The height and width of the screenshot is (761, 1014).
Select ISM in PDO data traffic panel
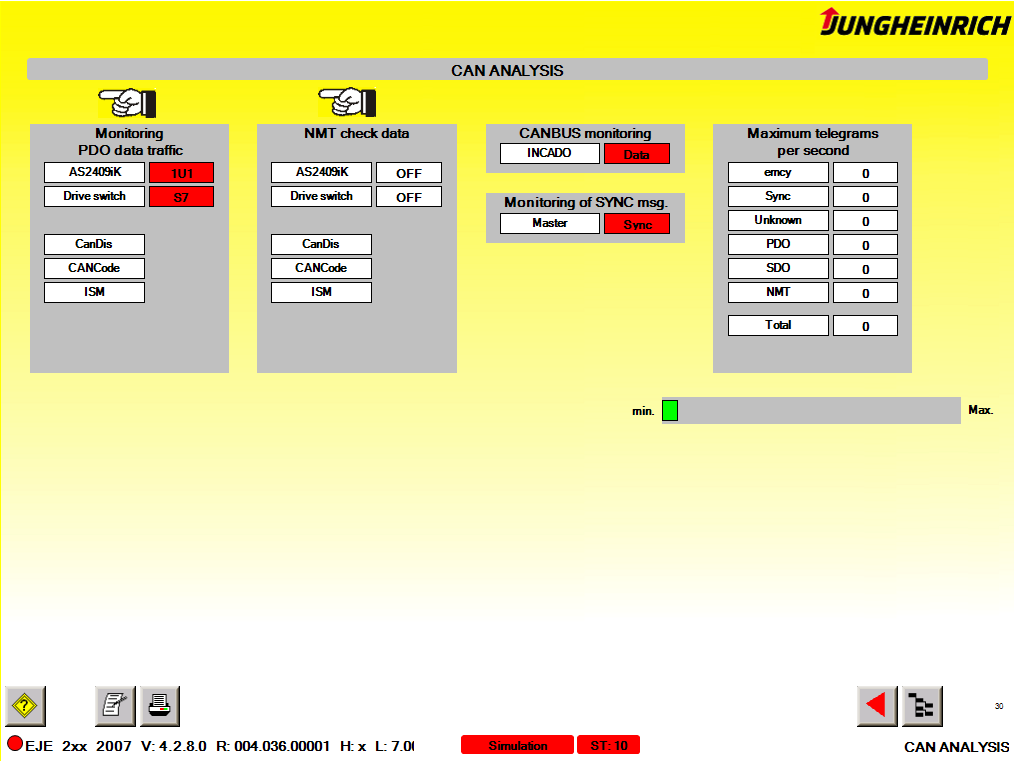pos(94,292)
